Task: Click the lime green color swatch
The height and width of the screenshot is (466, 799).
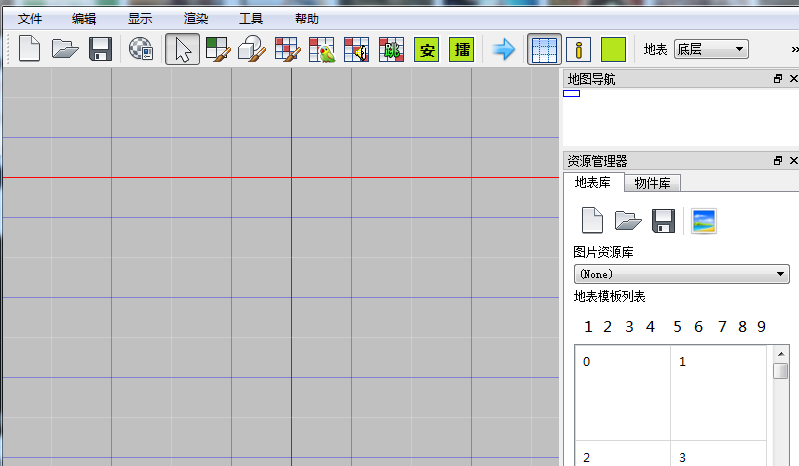Action: pos(614,49)
